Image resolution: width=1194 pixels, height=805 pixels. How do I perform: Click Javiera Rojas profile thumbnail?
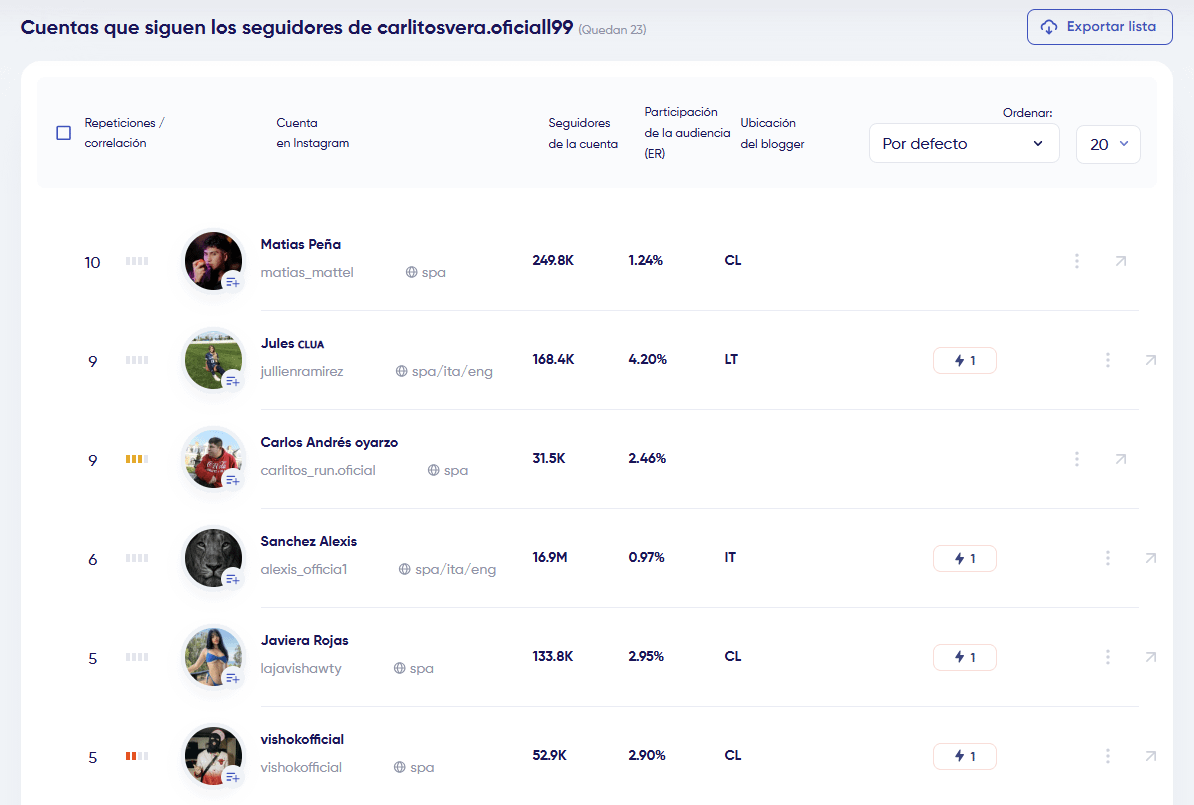[x=212, y=656]
